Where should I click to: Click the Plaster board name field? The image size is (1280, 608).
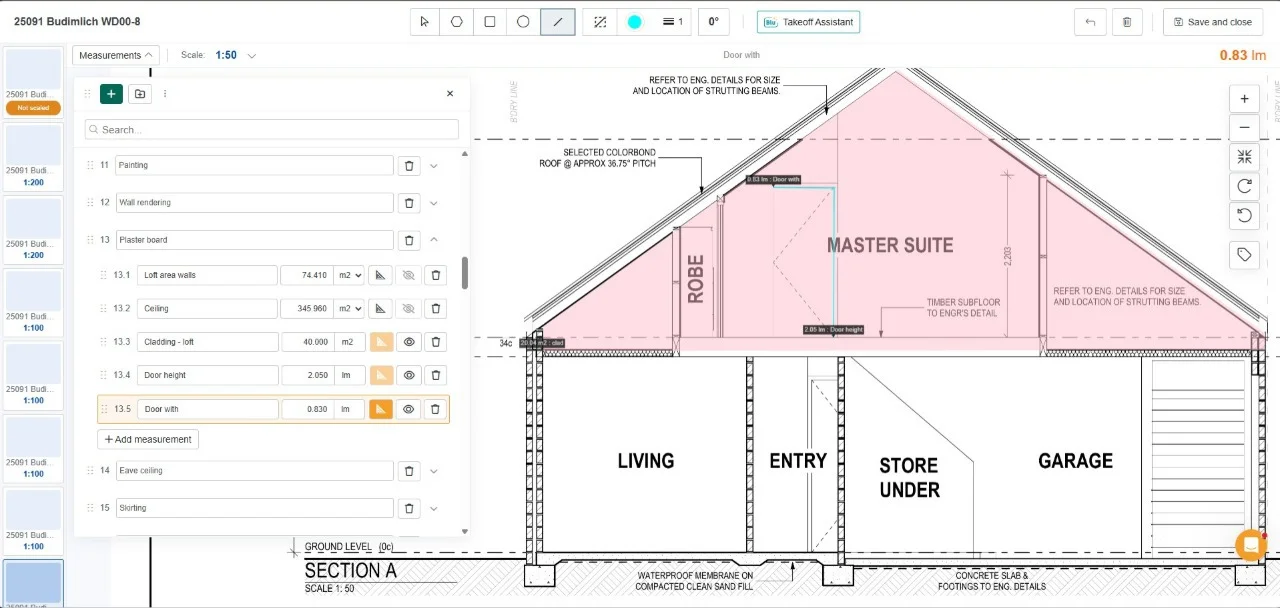tap(255, 240)
